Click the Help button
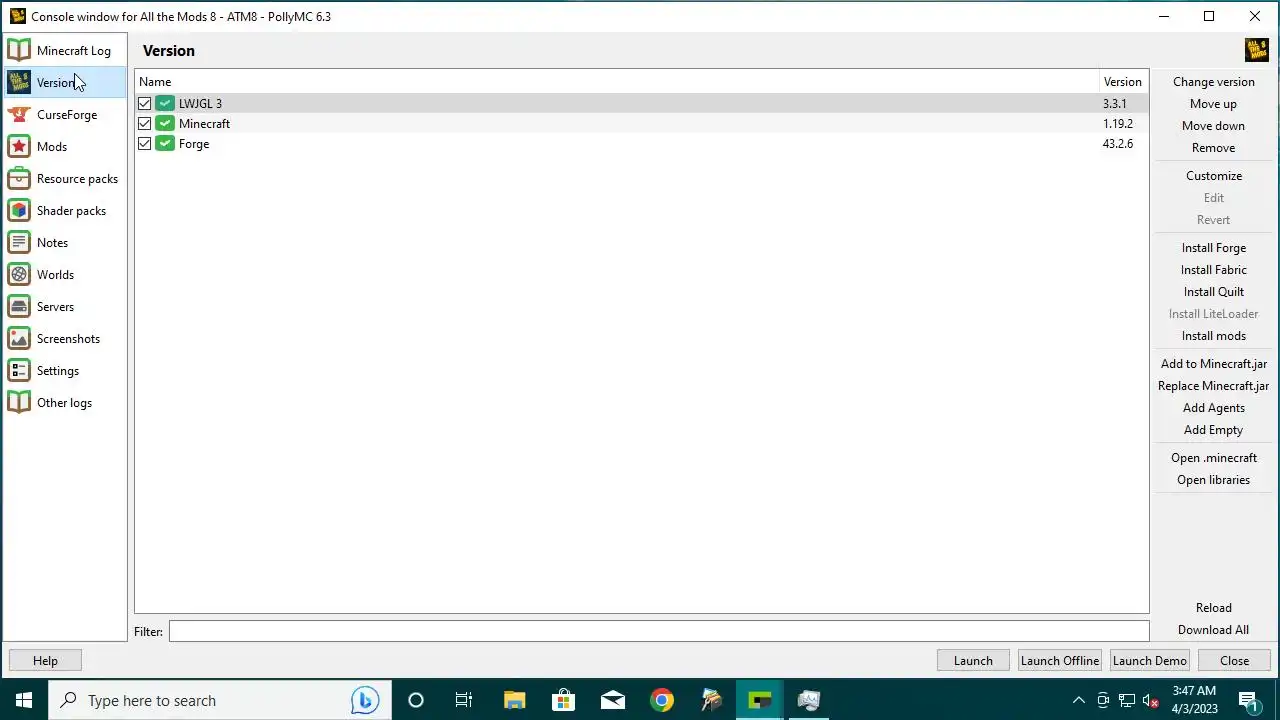 45,660
